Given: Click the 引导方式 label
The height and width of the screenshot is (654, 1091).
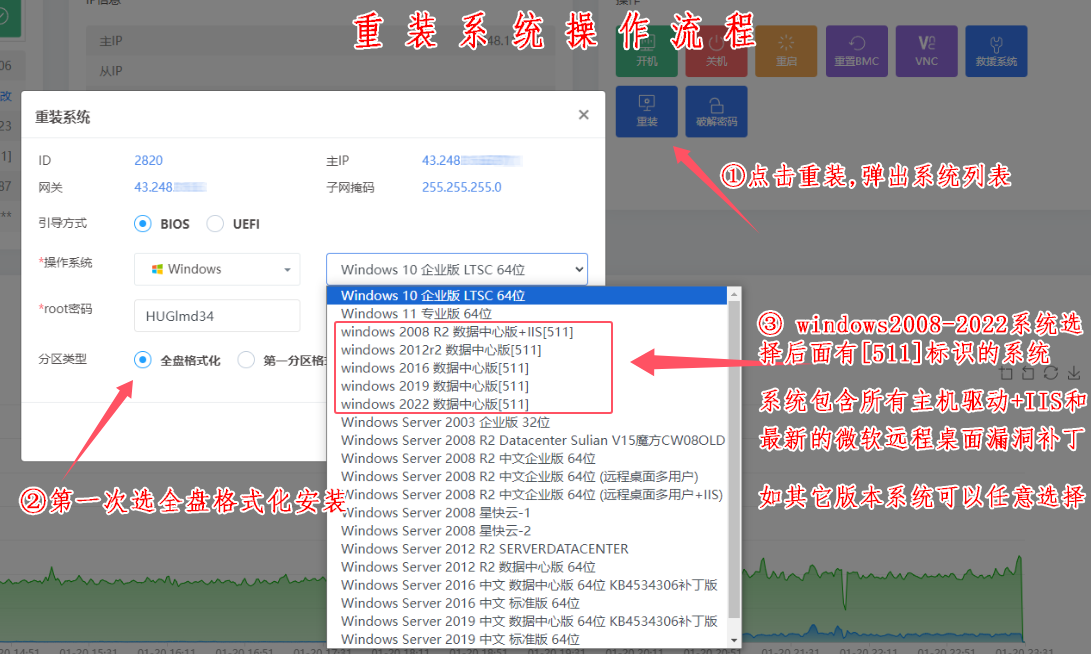Looking at the screenshot, I should (63, 223).
